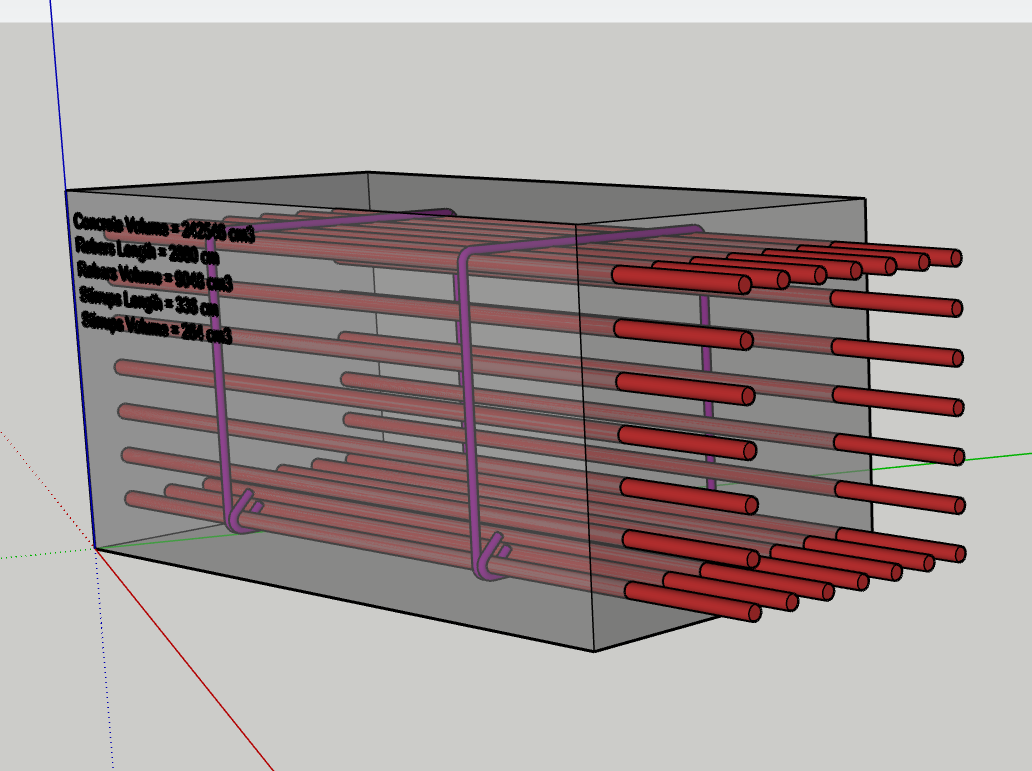Screen dimensions: 1032x771
Task: Click the axes origin at the block corner
Action: click(95, 547)
